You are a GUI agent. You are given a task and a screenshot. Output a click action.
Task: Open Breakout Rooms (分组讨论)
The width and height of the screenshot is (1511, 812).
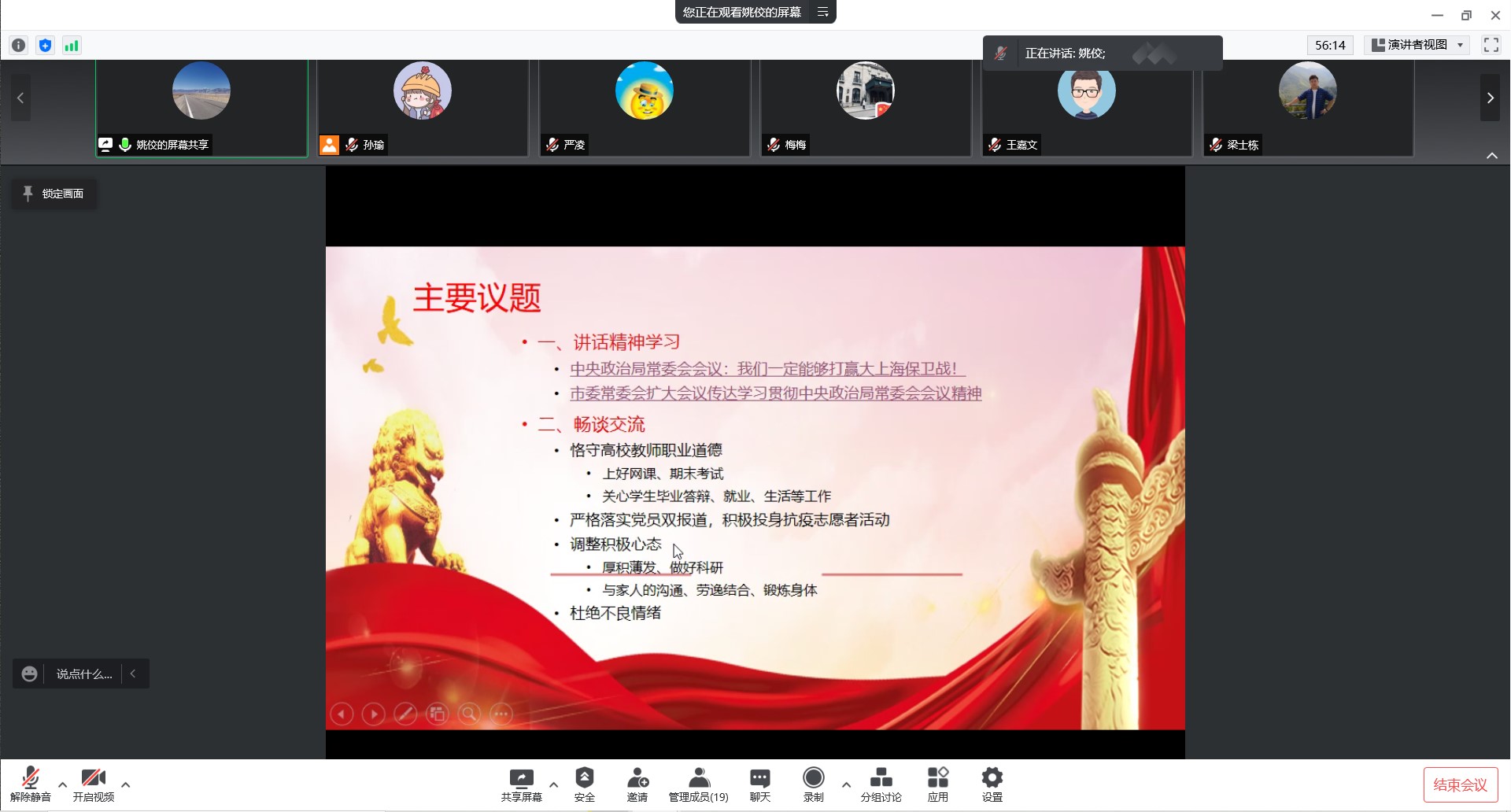point(881,779)
